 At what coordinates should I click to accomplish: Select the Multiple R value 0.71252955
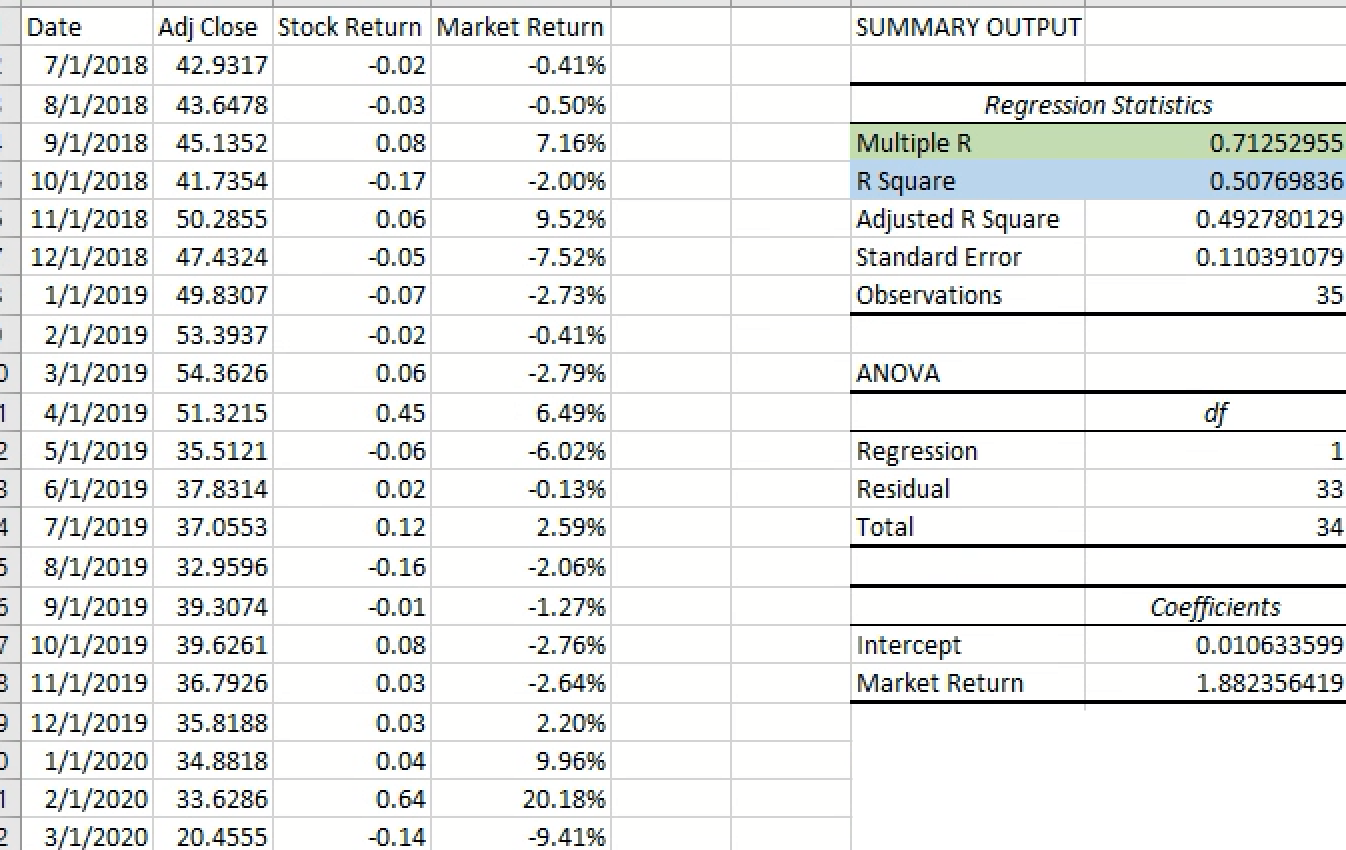[x=1215, y=143]
